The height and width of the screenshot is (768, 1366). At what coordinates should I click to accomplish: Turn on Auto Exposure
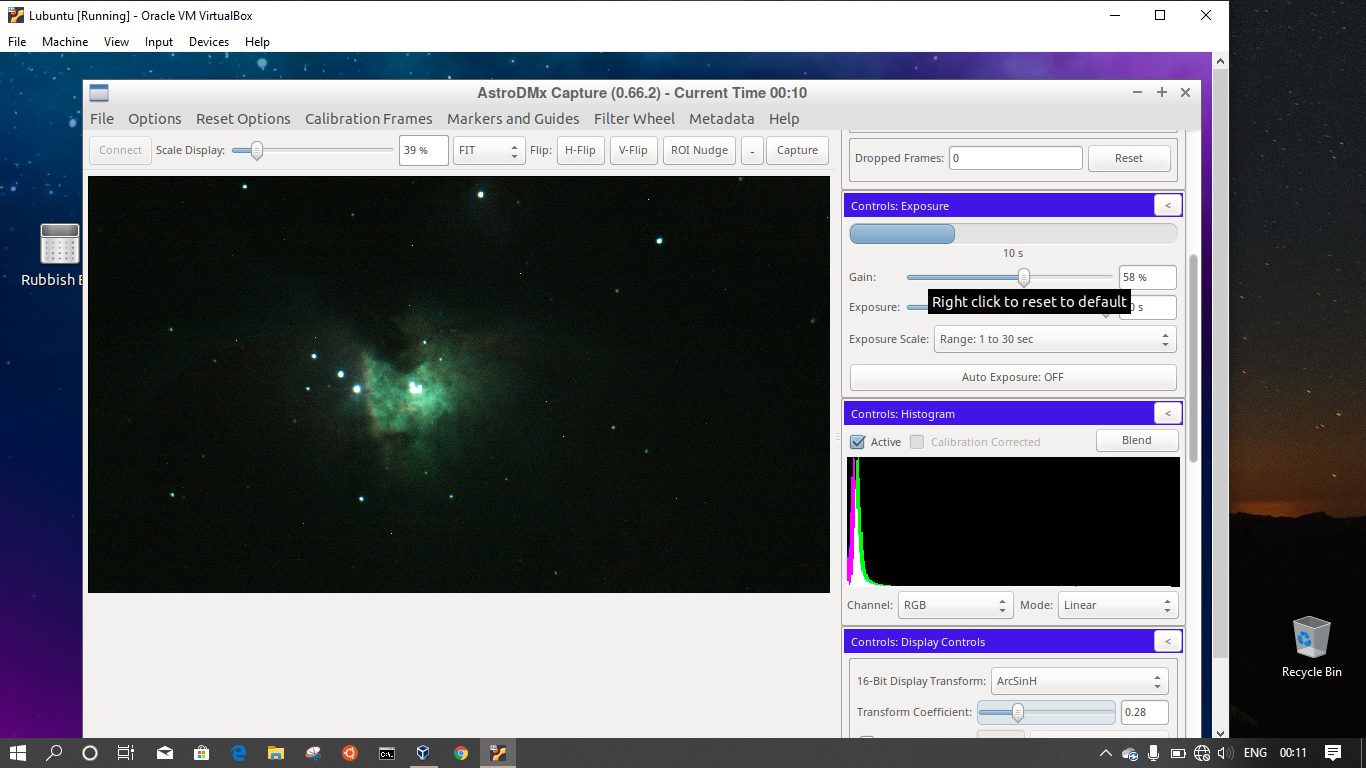[1013, 377]
